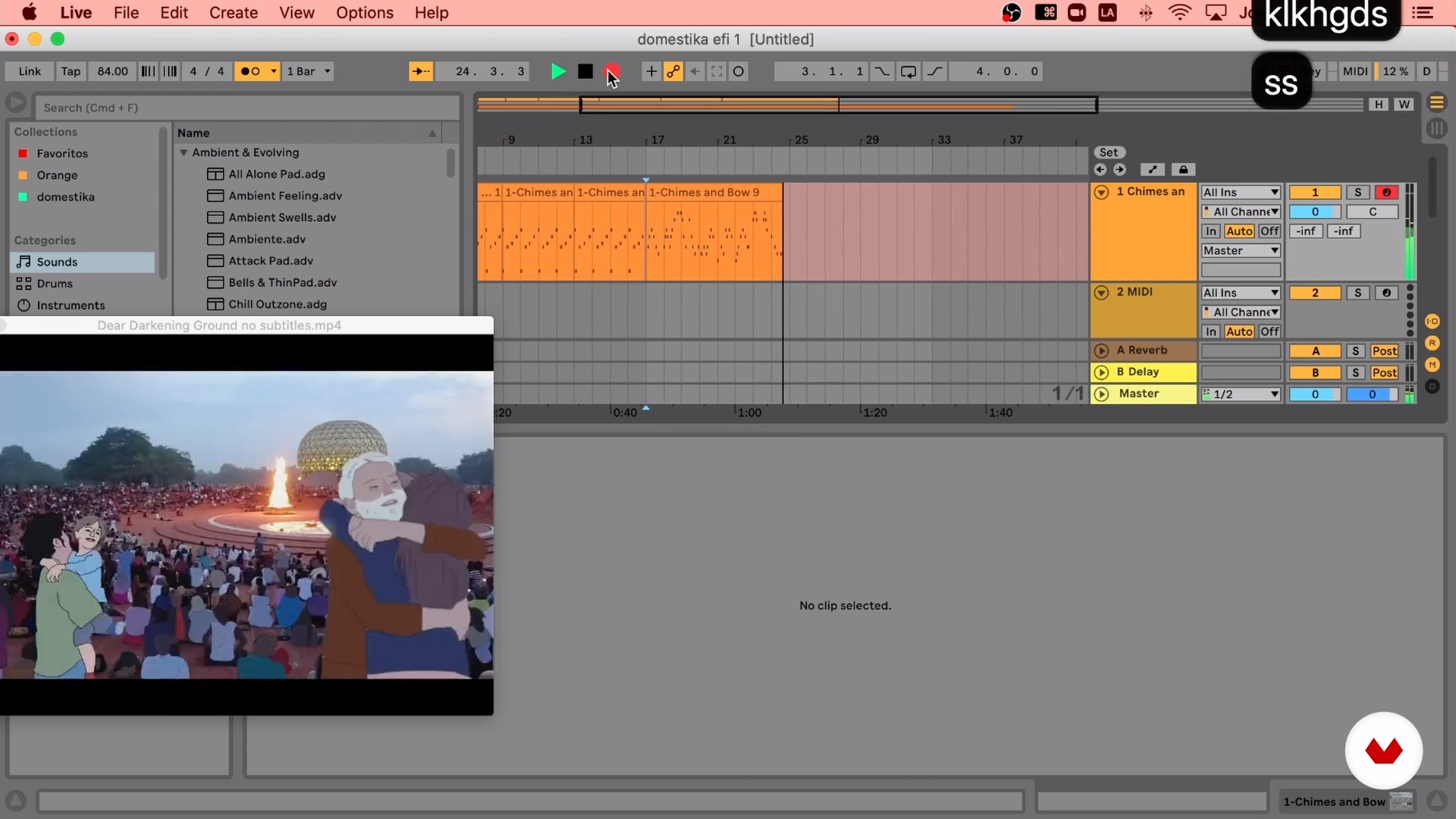Go to previous locator arrow
This screenshot has height=819, width=1456.
(x=1100, y=170)
